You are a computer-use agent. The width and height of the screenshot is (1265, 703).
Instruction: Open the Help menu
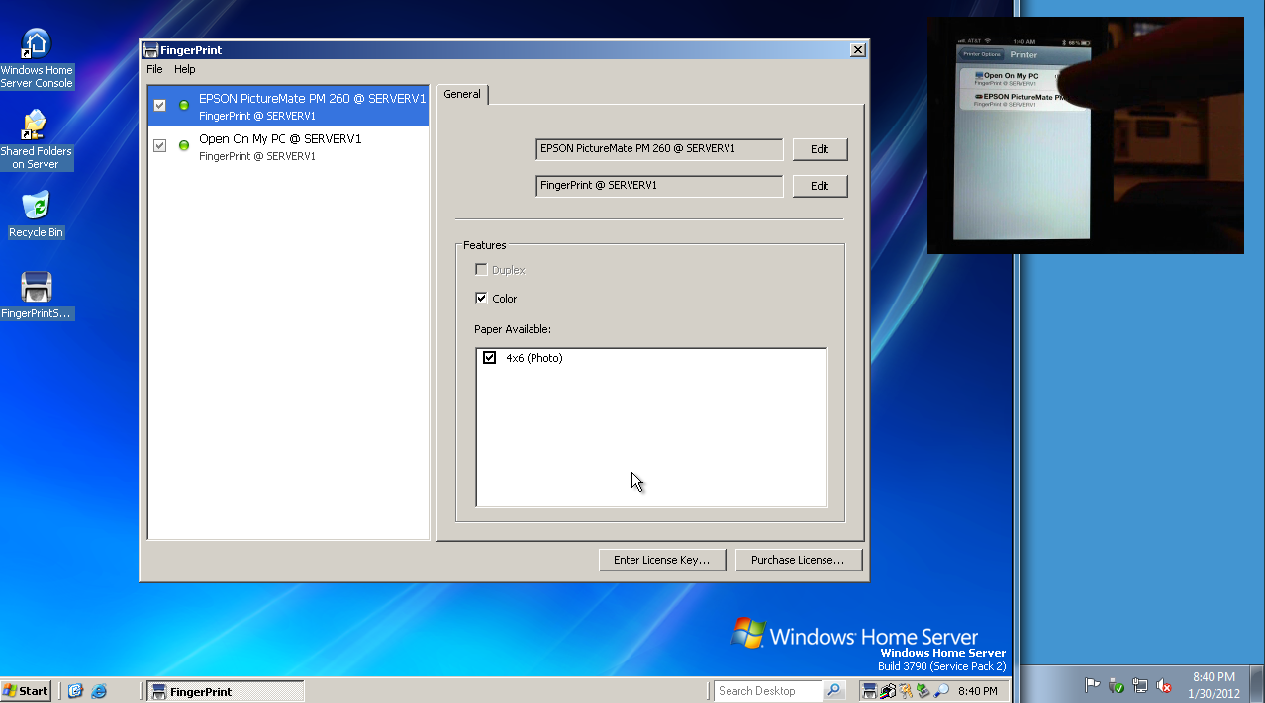coord(184,69)
